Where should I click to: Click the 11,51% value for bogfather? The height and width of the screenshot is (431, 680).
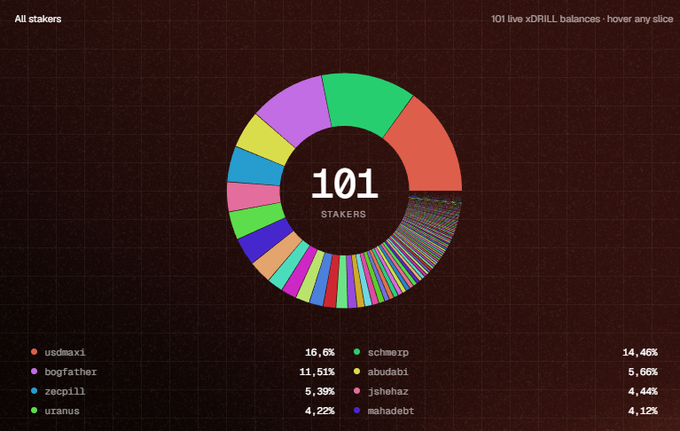(317, 372)
